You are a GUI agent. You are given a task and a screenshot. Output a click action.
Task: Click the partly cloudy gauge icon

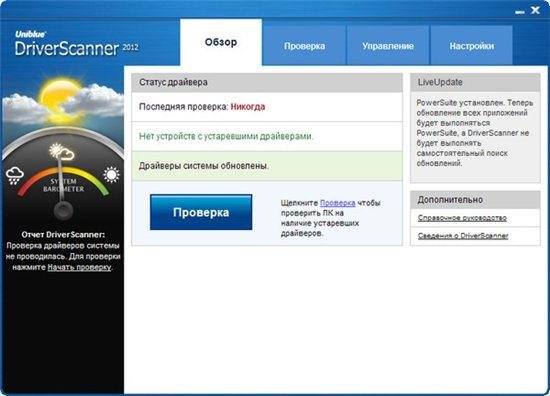click(62, 152)
